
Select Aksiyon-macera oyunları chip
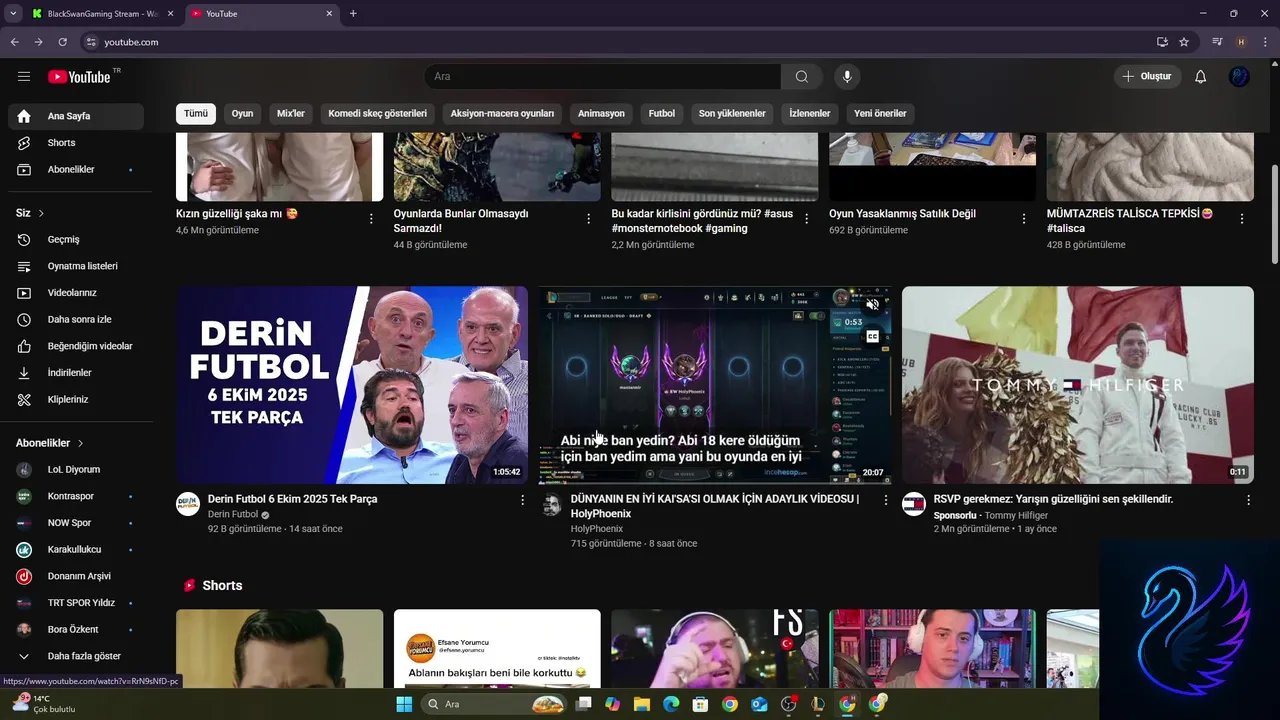click(502, 114)
